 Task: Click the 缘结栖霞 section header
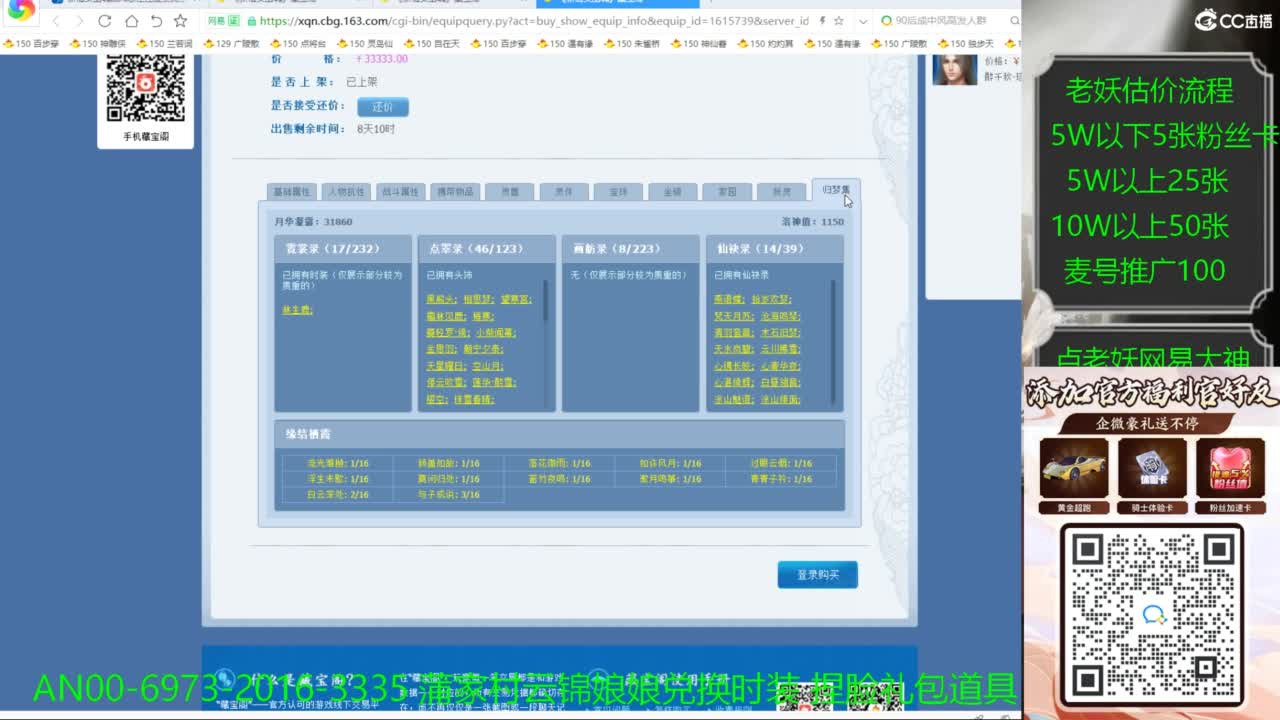[560, 434]
